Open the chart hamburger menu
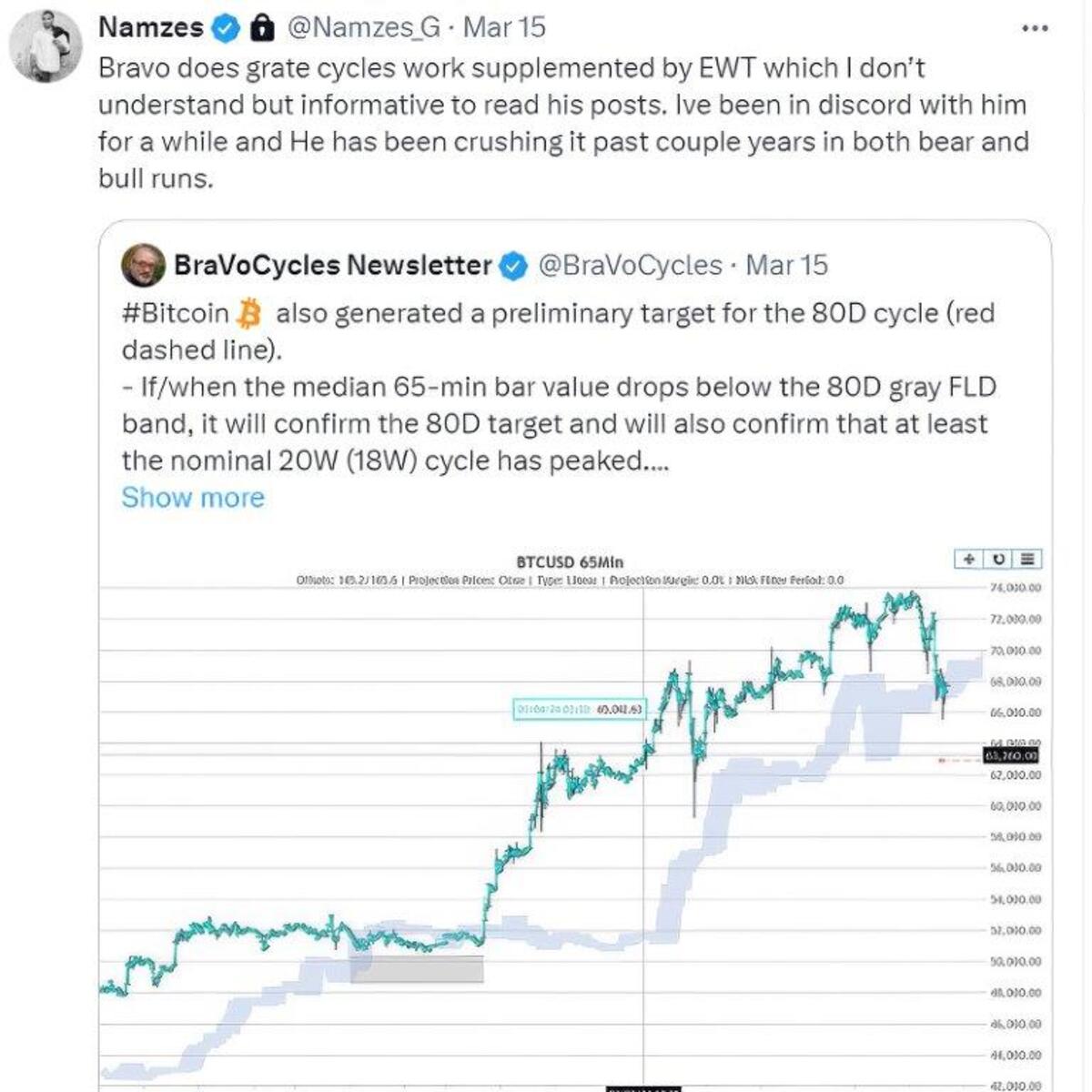 (x=1027, y=559)
